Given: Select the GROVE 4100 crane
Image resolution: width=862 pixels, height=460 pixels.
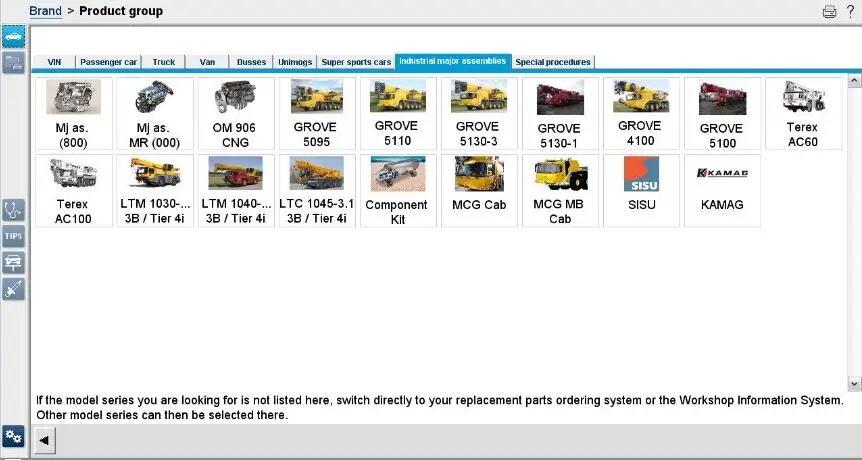Looking at the screenshot, I should coord(642,114).
